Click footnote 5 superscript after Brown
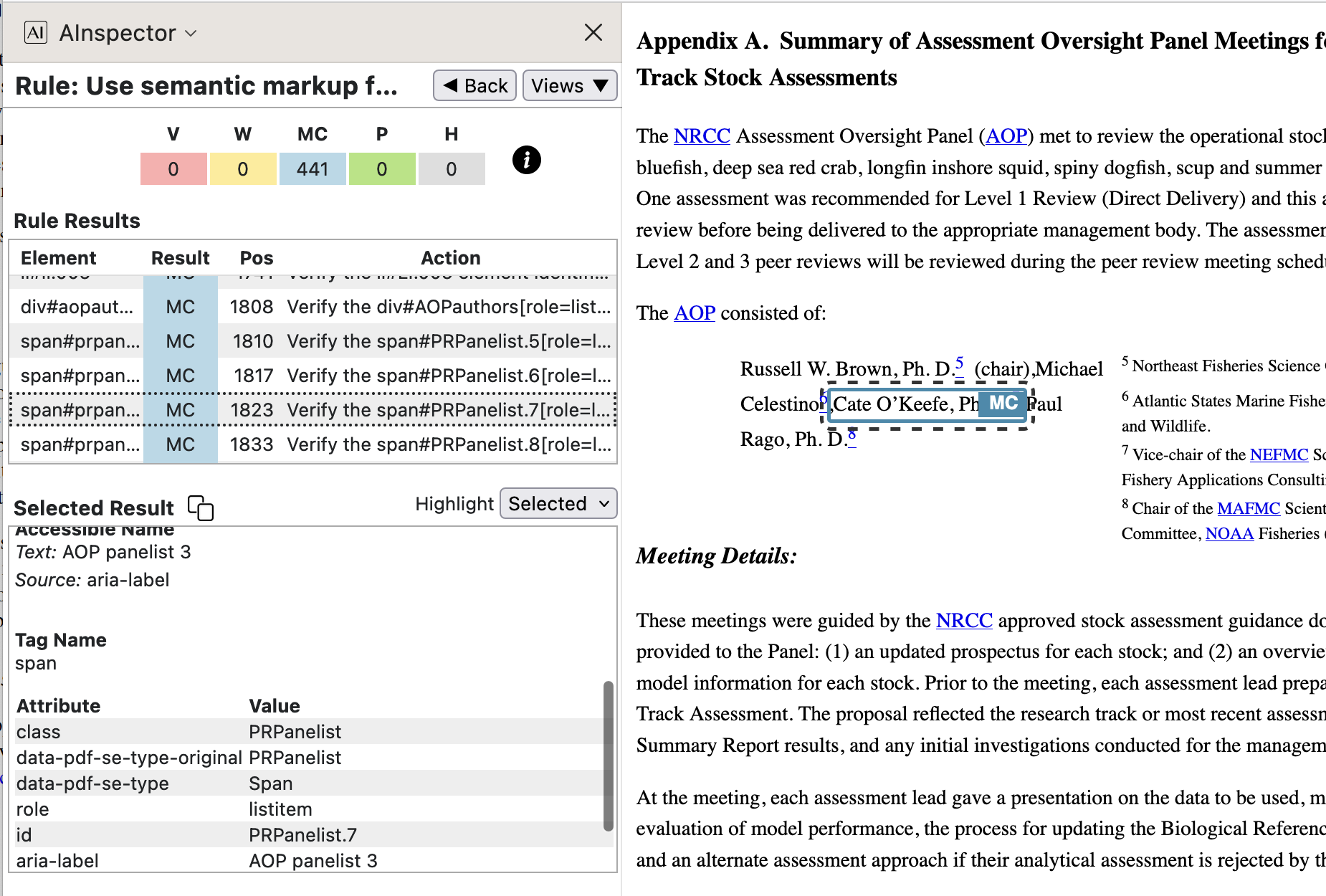Viewport: 1326px width, 896px height. pyautogui.click(x=959, y=363)
